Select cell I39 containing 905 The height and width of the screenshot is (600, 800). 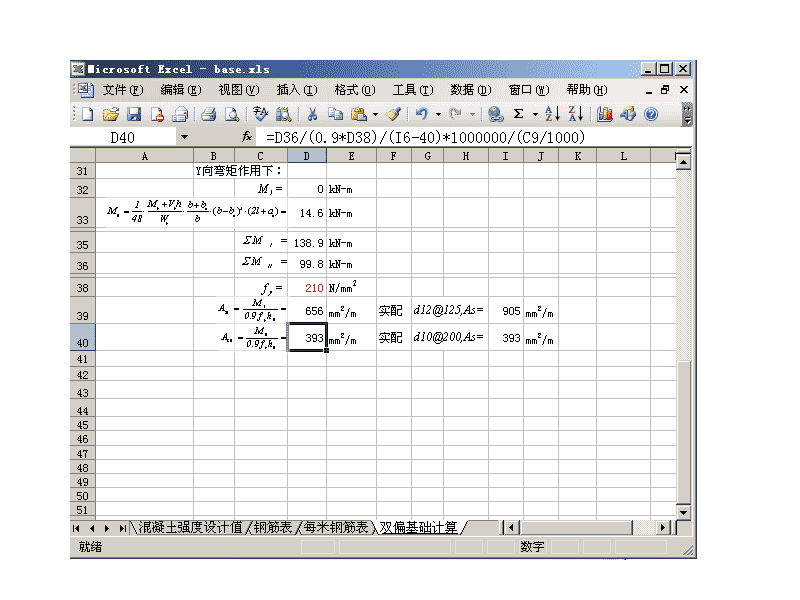point(506,310)
